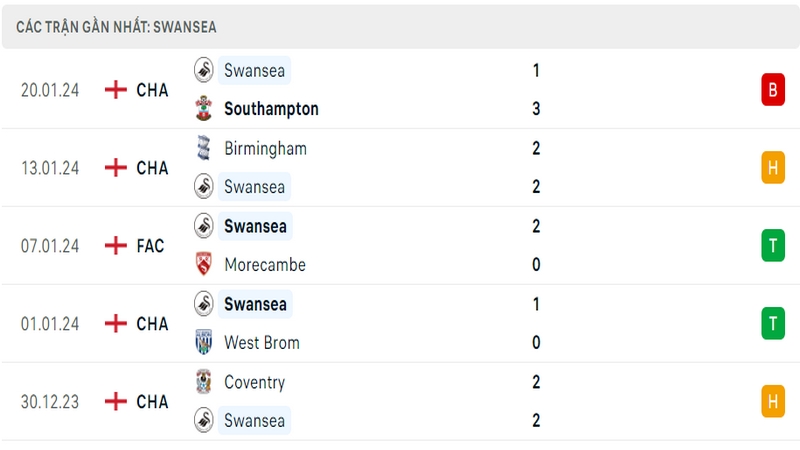800x450 pixels.
Task: Click the West Brom club crest icon
Action: pyautogui.click(x=204, y=342)
